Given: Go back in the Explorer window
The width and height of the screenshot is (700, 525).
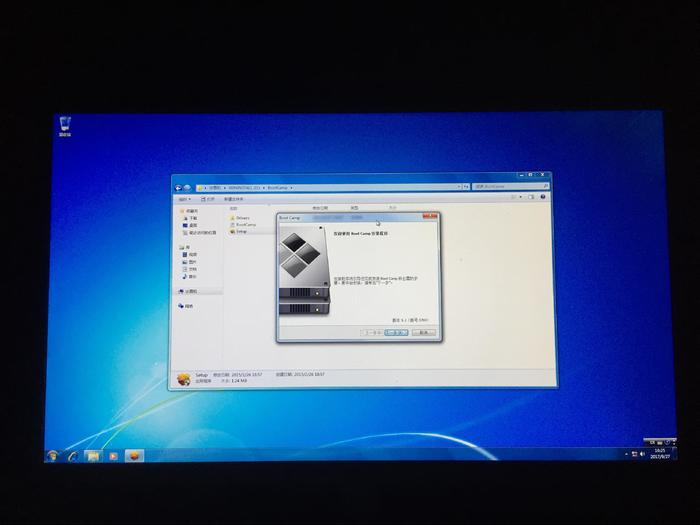Looking at the screenshot, I should [179, 188].
